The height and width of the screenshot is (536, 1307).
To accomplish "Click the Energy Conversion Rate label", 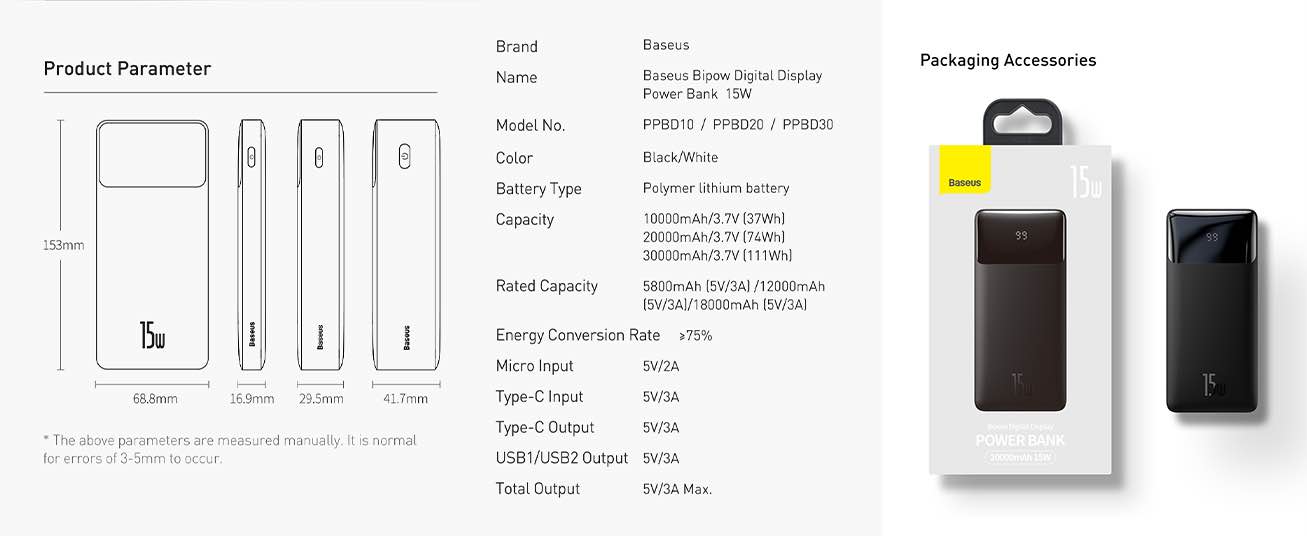I will coord(577,335).
